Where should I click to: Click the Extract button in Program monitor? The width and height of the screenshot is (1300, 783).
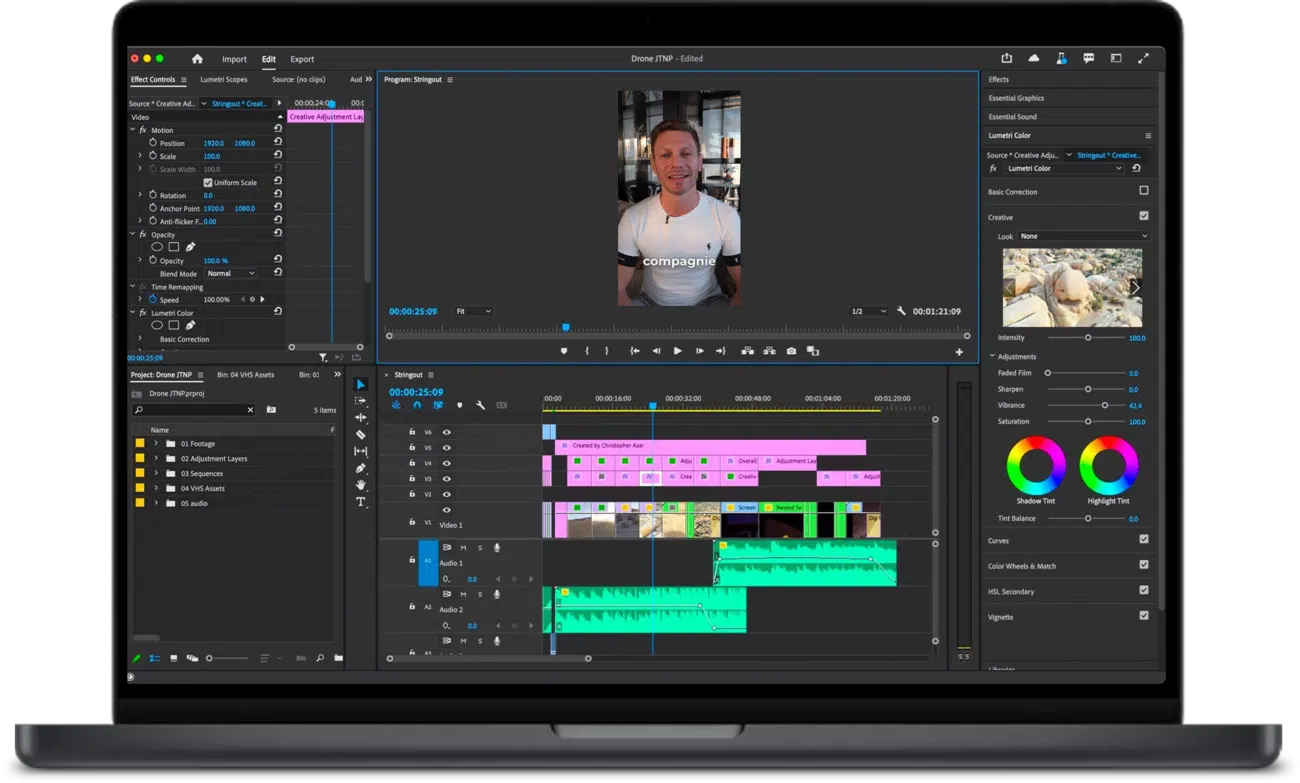click(x=769, y=351)
